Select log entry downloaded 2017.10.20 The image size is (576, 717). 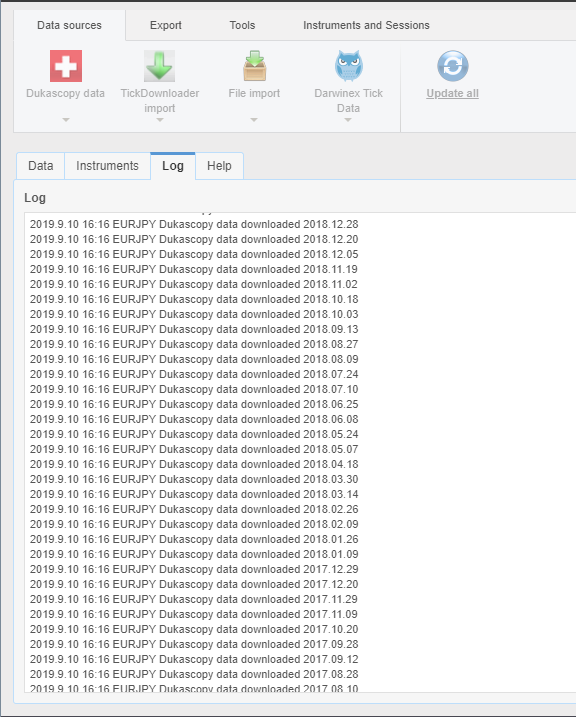194,629
